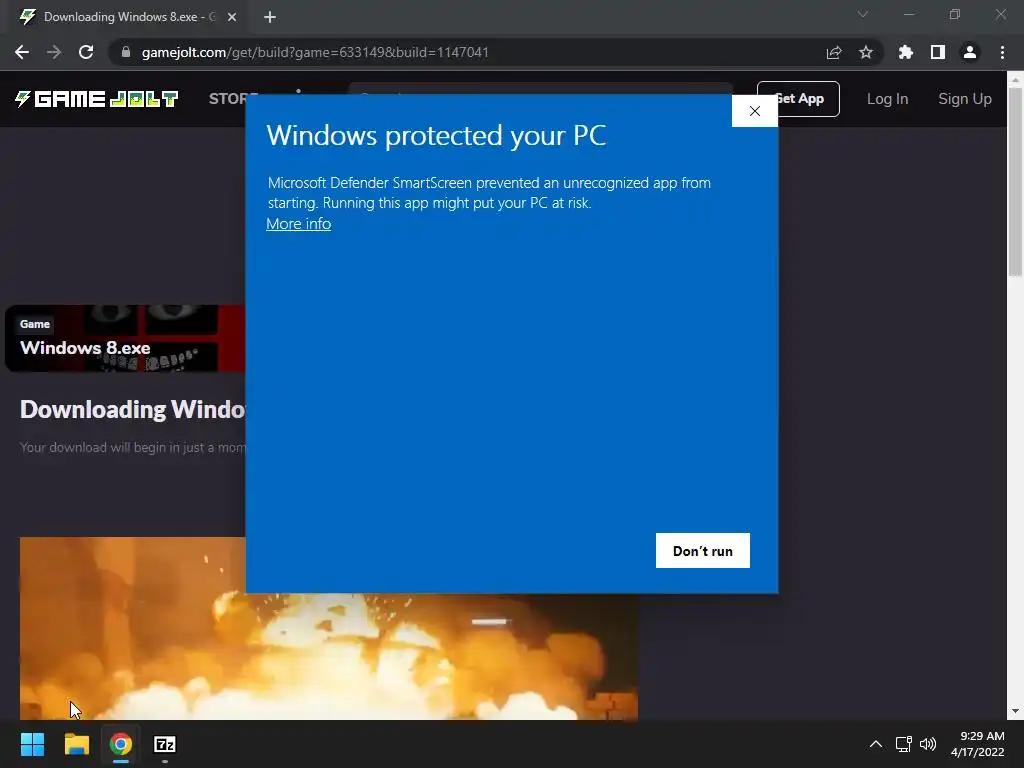Select the Downloading Windows 8.exe tab

pyautogui.click(x=129, y=17)
